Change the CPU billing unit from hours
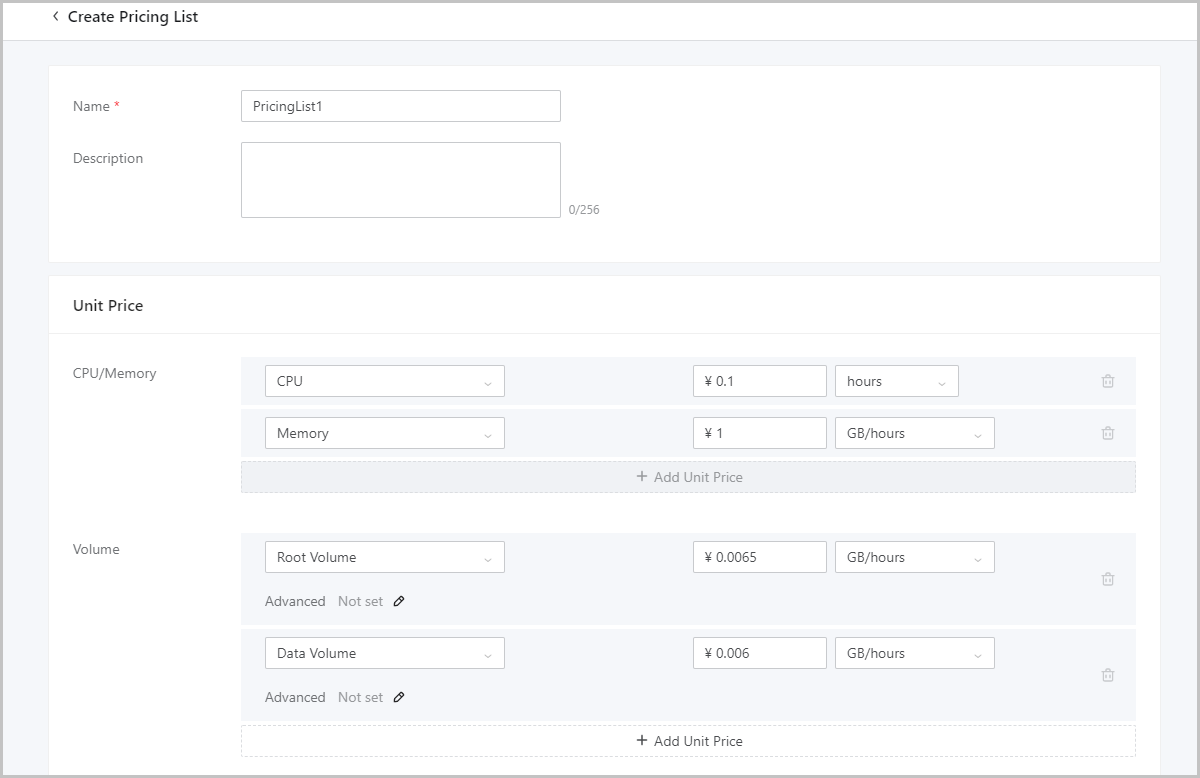The width and height of the screenshot is (1200, 778). click(x=896, y=381)
